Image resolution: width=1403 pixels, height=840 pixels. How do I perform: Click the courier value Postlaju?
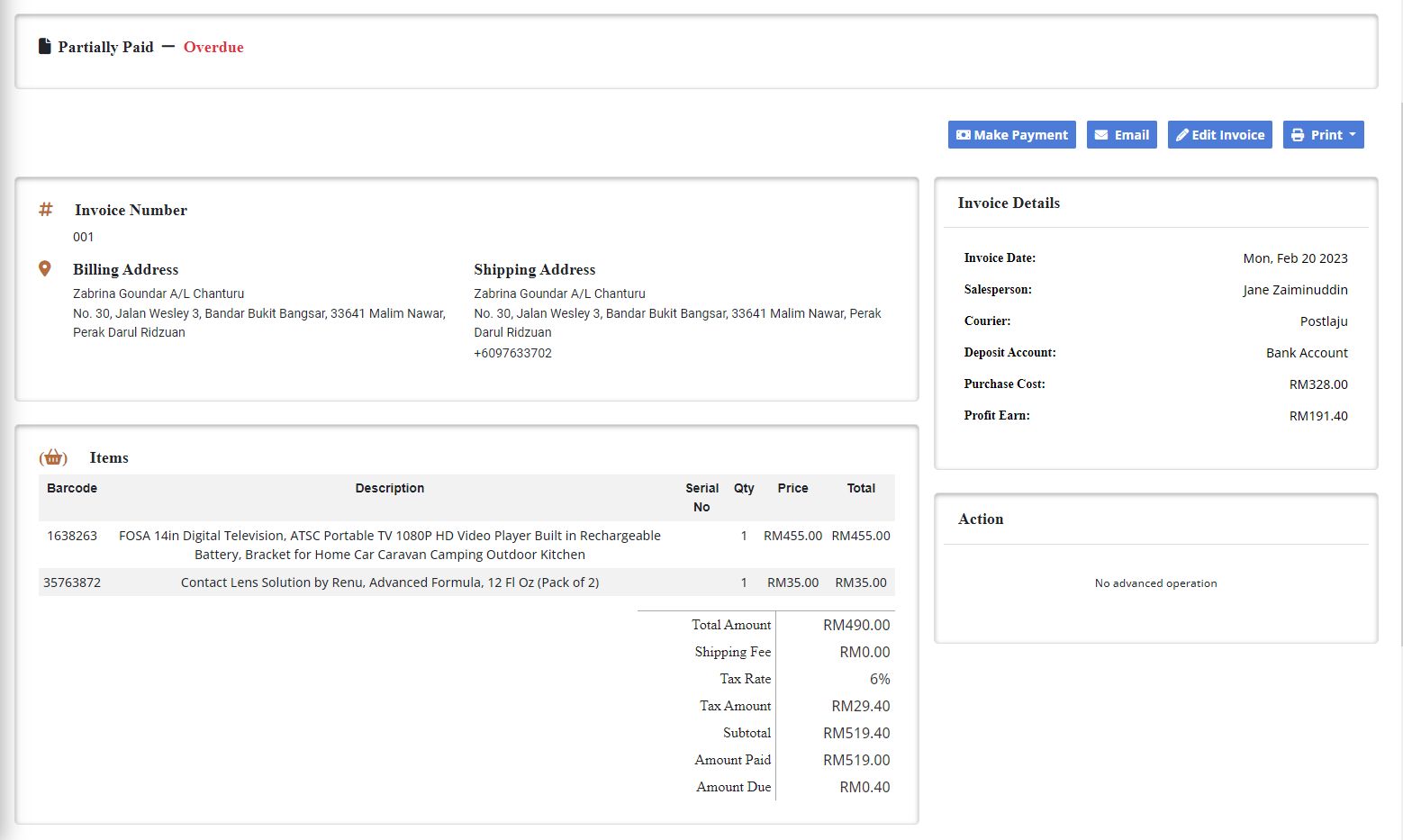click(x=1324, y=321)
